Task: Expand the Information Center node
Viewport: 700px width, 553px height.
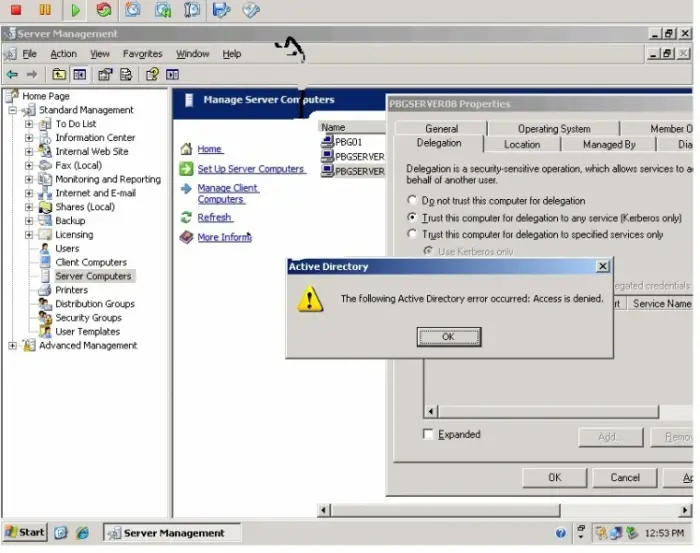Action: (29, 137)
